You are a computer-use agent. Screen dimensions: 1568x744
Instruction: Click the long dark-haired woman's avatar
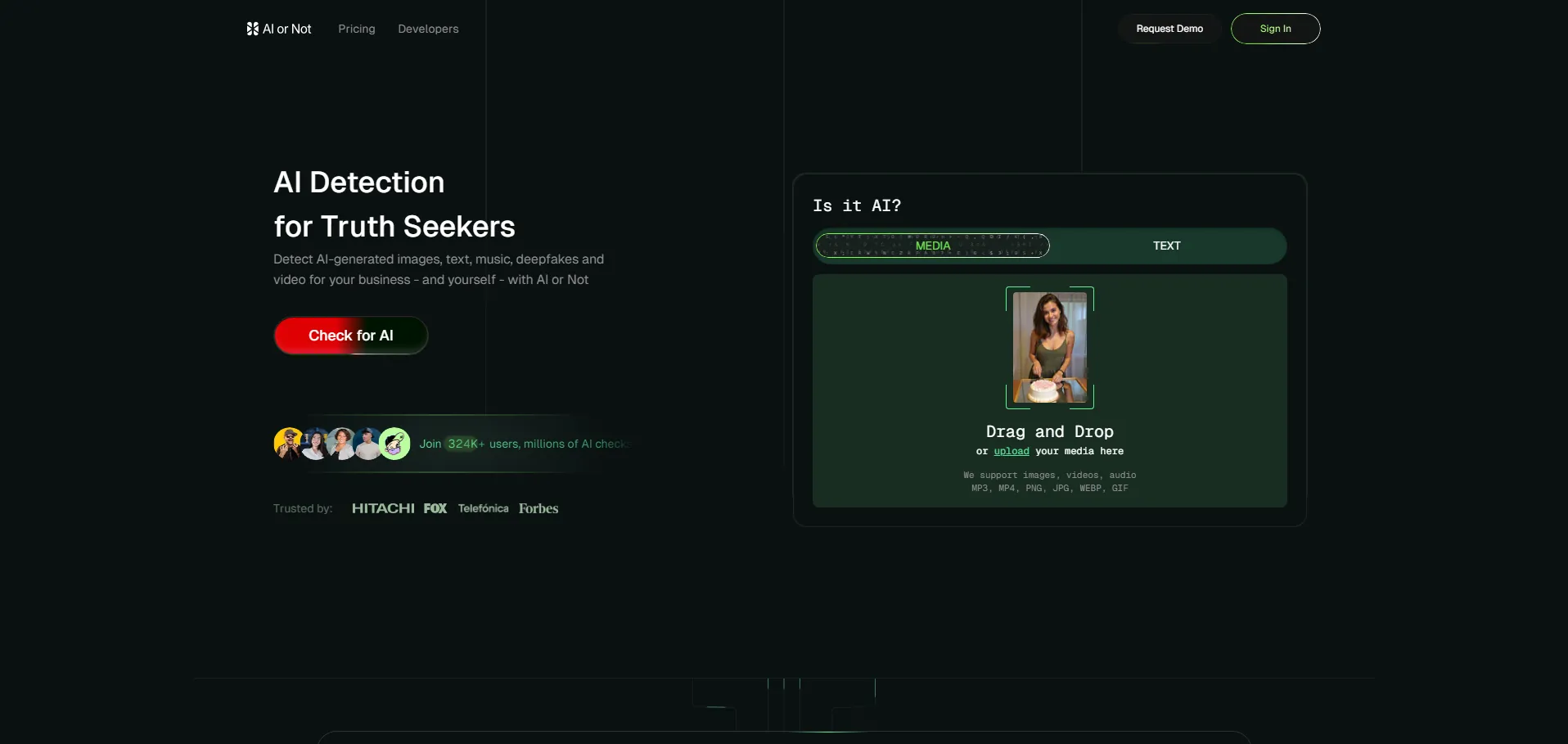click(x=315, y=444)
